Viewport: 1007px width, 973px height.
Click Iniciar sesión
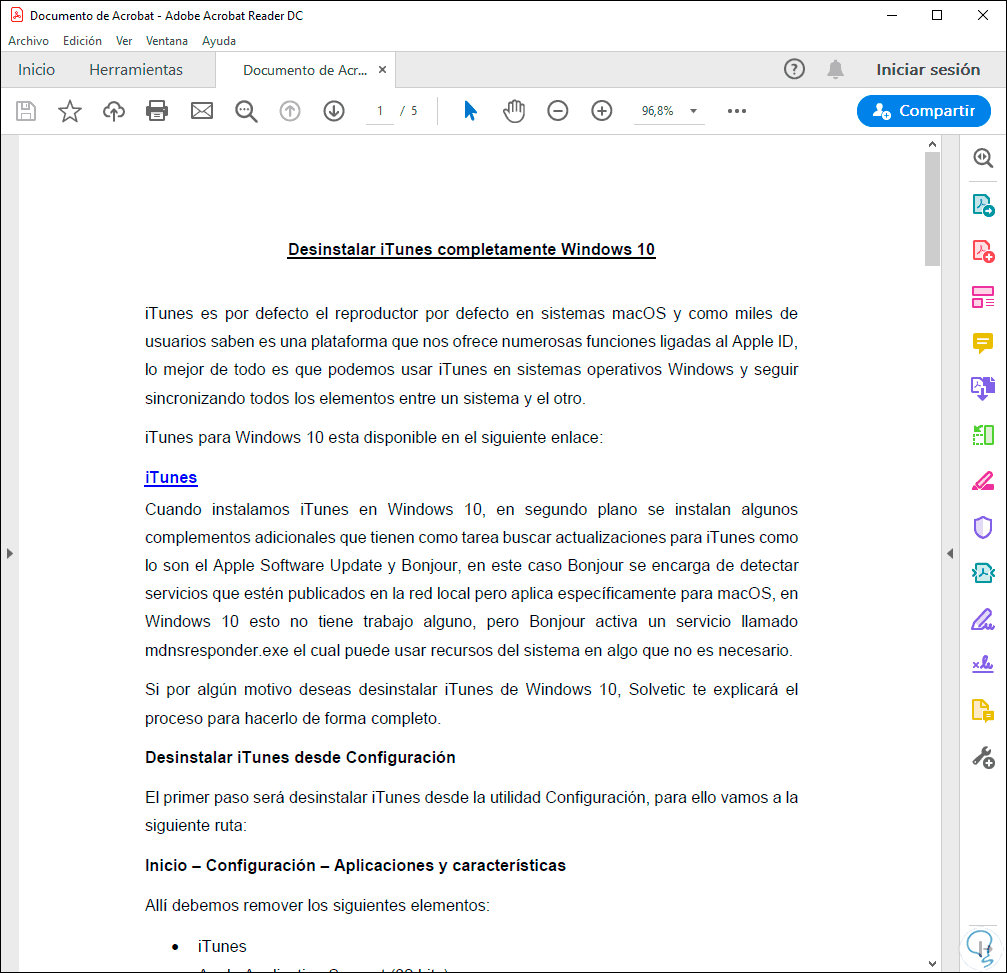point(928,69)
